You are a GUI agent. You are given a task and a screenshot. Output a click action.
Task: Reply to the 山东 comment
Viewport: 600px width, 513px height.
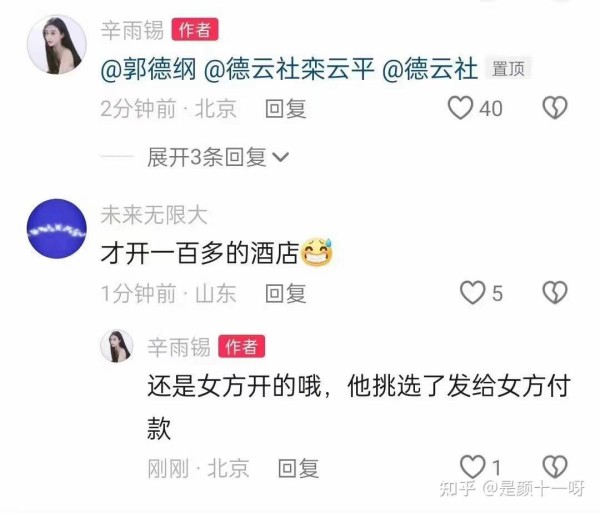pyautogui.click(x=286, y=293)
